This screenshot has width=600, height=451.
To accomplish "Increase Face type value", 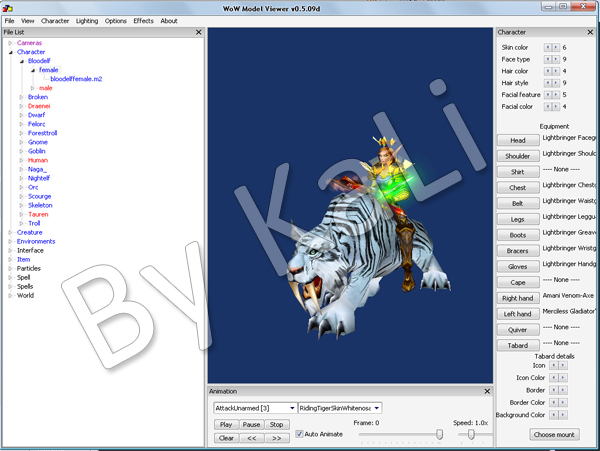I will (556, 59).
